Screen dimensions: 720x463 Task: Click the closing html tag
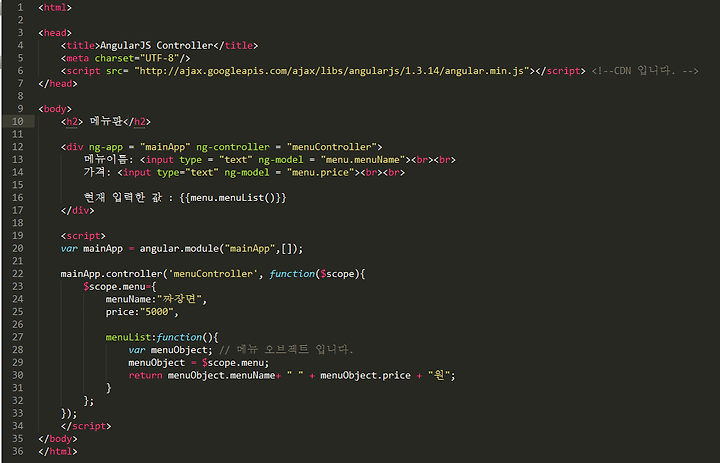pos(58,451)
